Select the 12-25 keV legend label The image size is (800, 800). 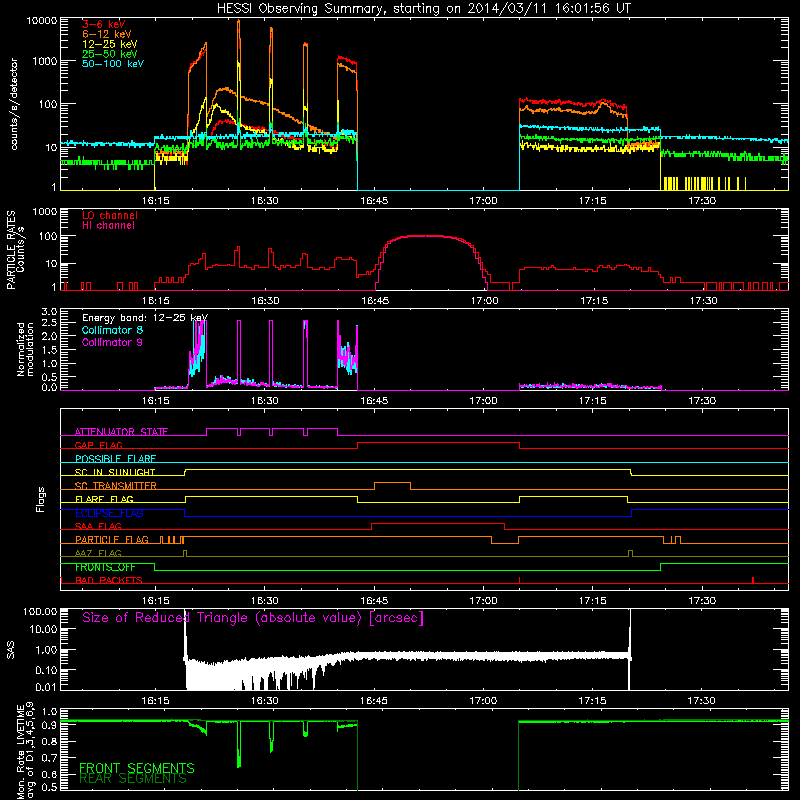(110, 44)
